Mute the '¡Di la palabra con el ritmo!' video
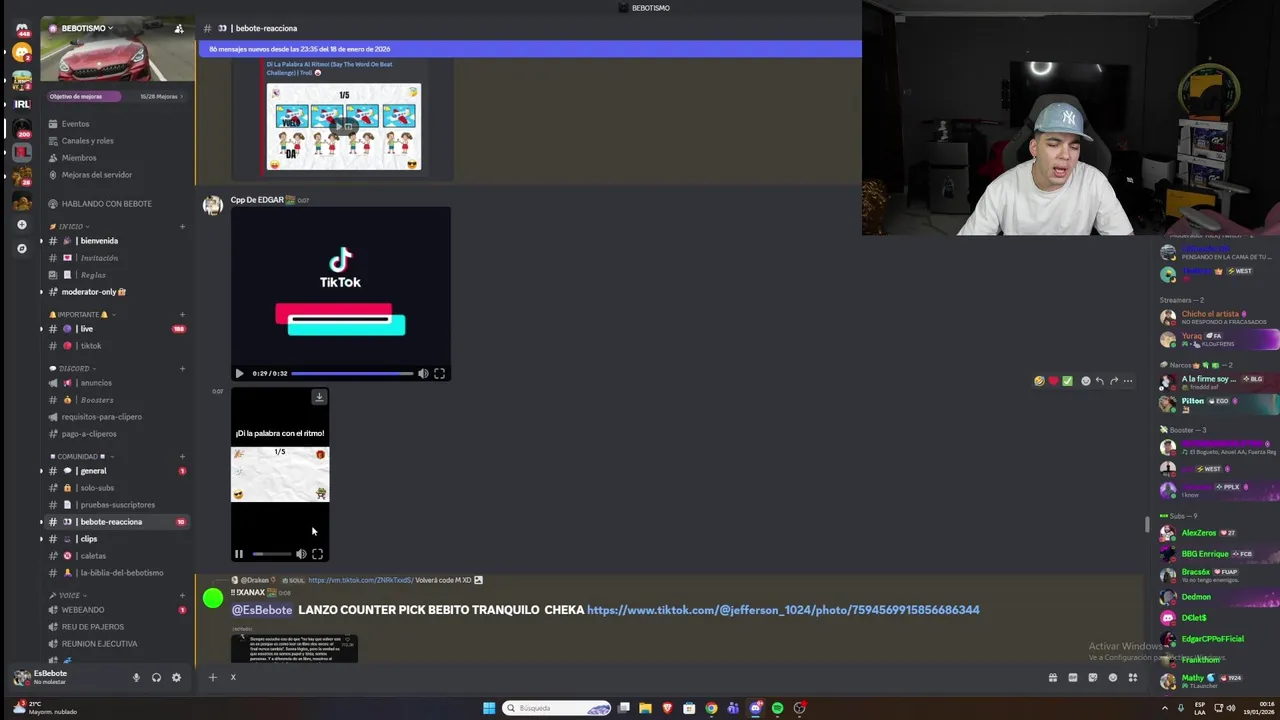Image resolution: width=1280 pixels, height=720 pixels. (301, 554)
